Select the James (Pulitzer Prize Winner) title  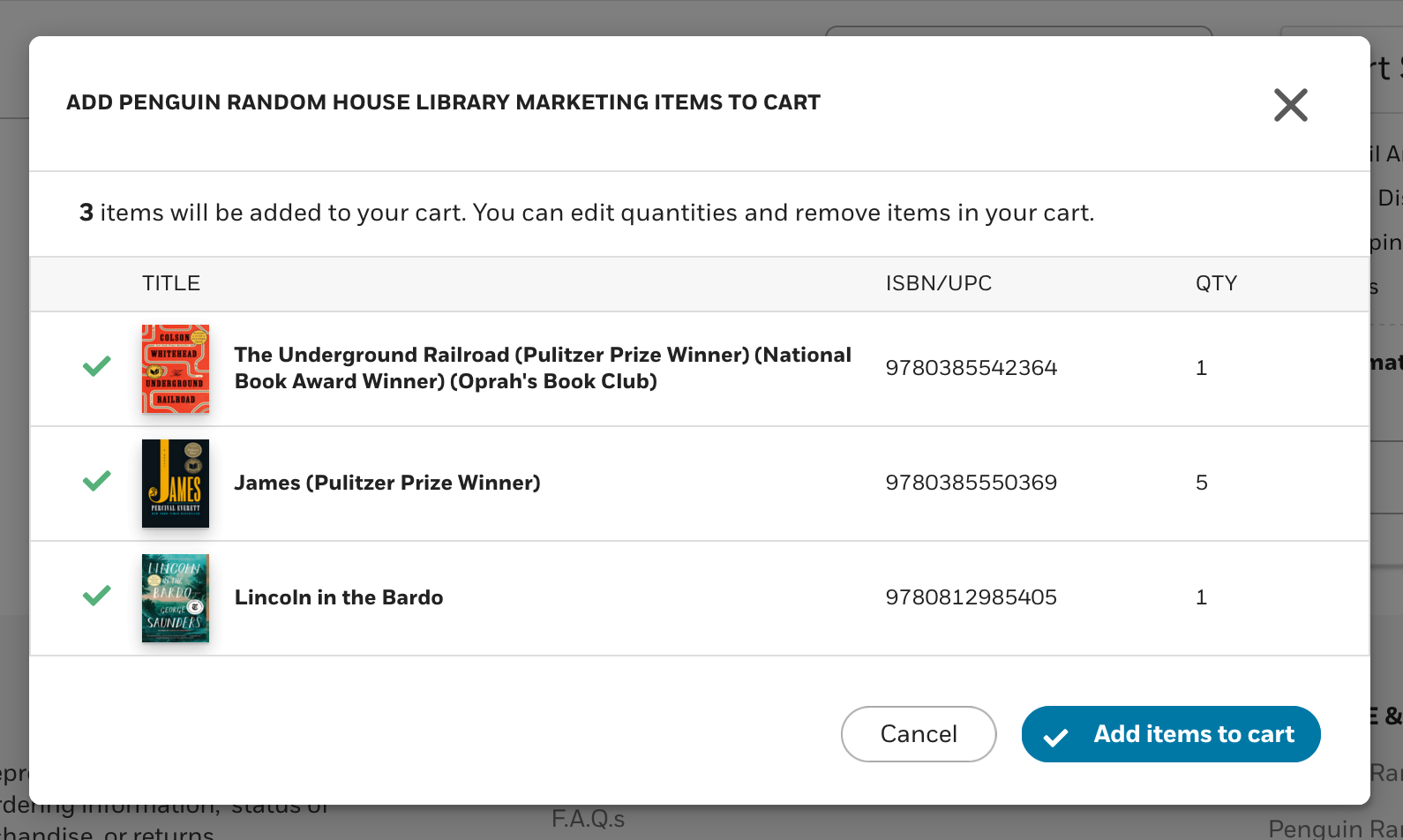point(387,483)
